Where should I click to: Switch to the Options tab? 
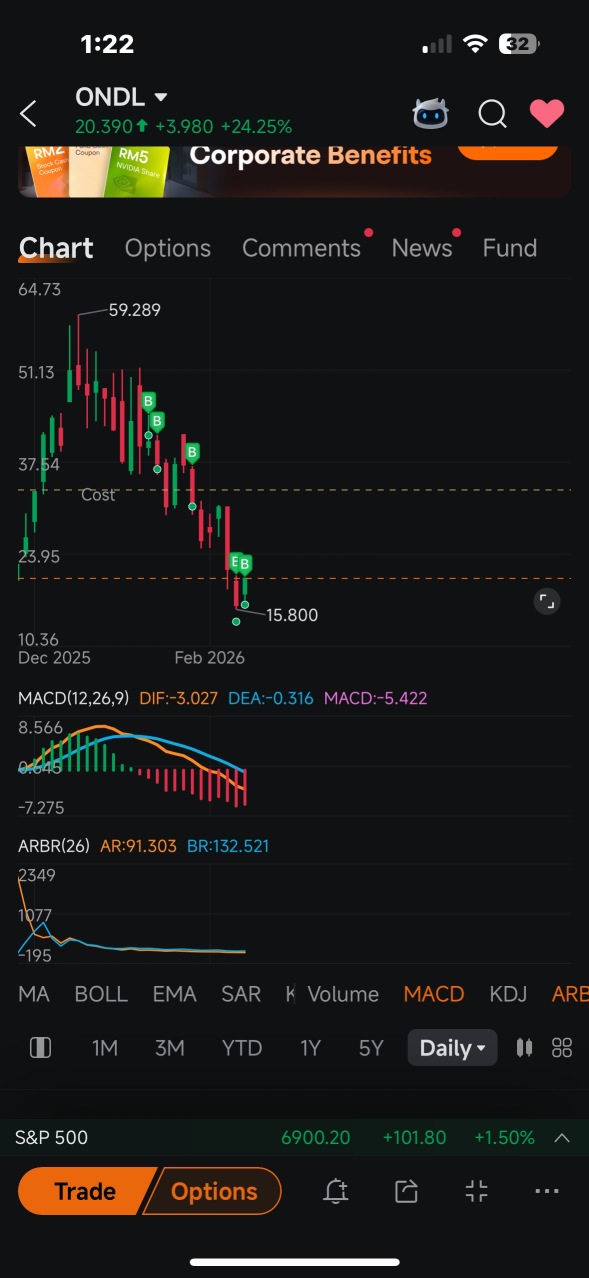pos(168,248)
